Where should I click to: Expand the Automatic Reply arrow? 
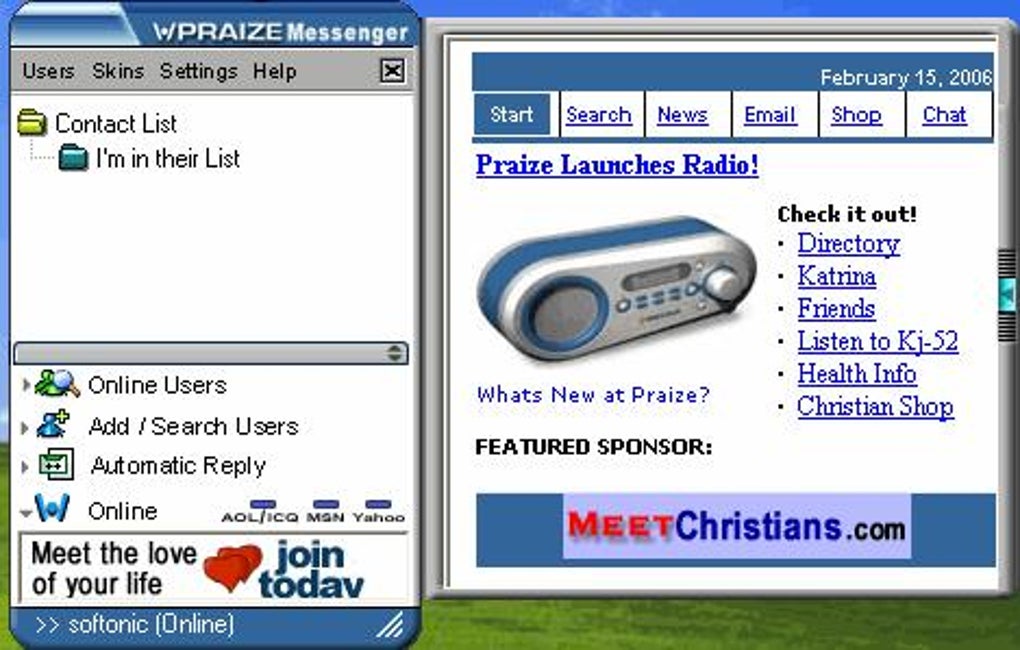coord(25,467)
